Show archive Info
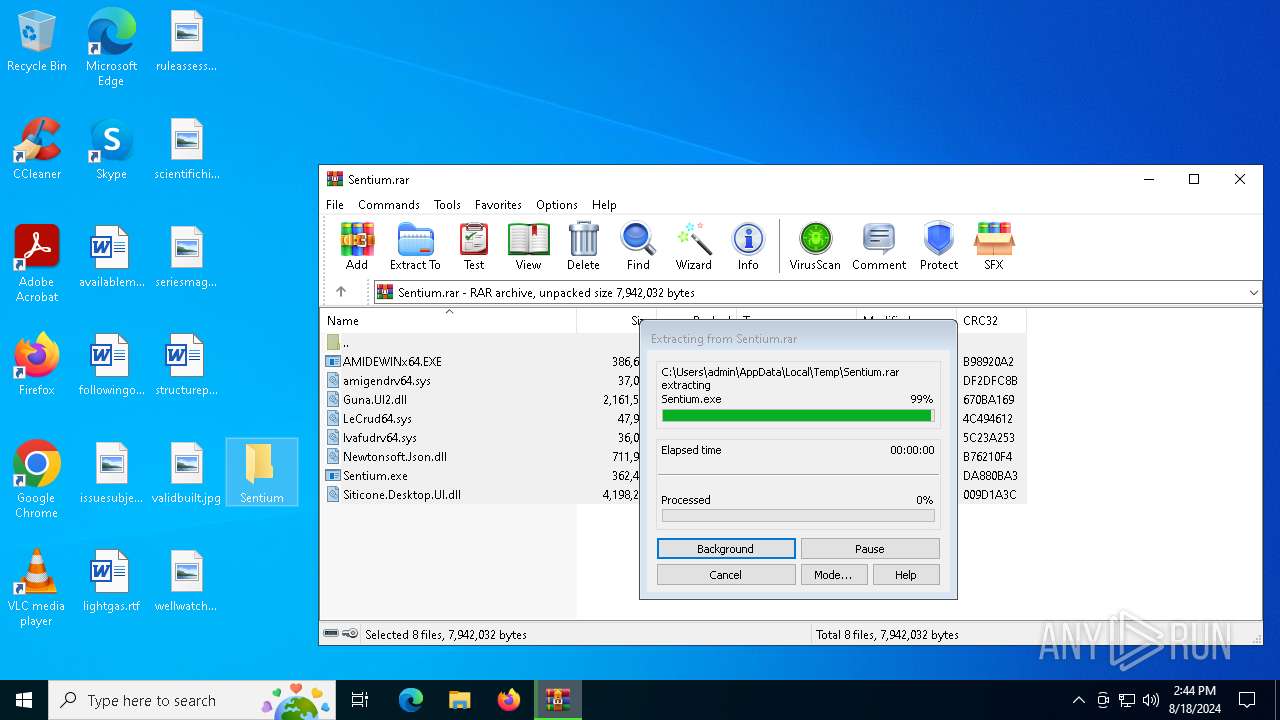This screenshot has width=1280, height=720. [x=748, y=246]
